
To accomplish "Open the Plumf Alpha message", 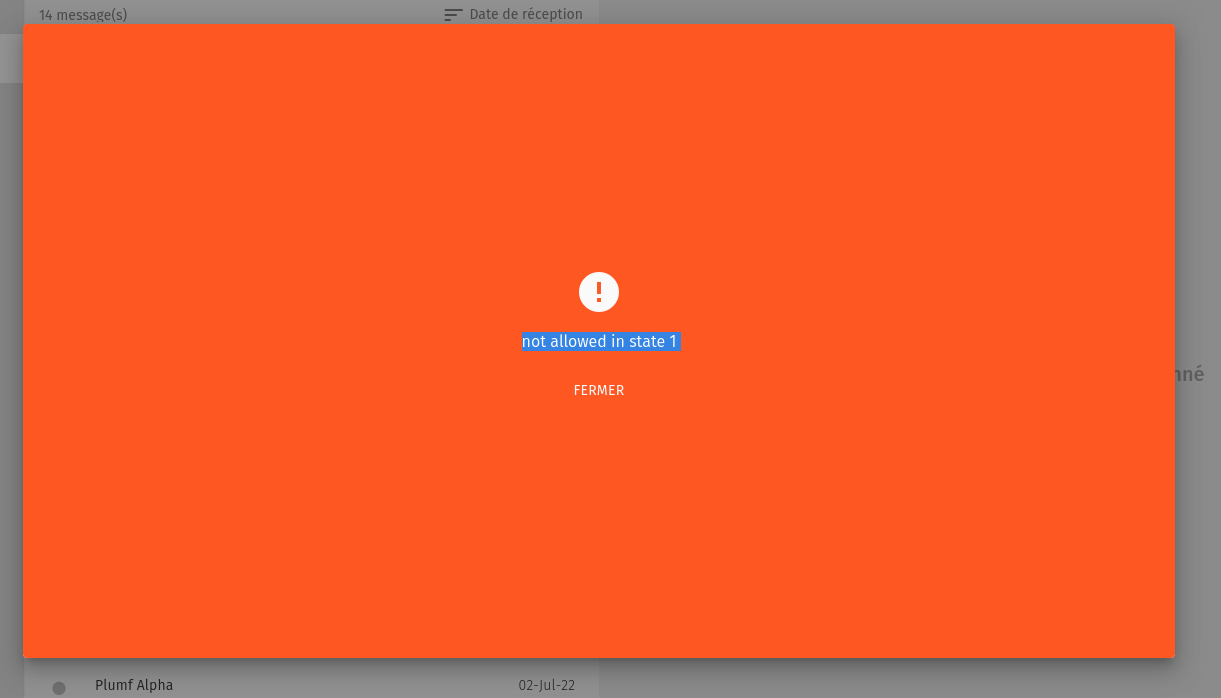I will click(x=134, y=685).
